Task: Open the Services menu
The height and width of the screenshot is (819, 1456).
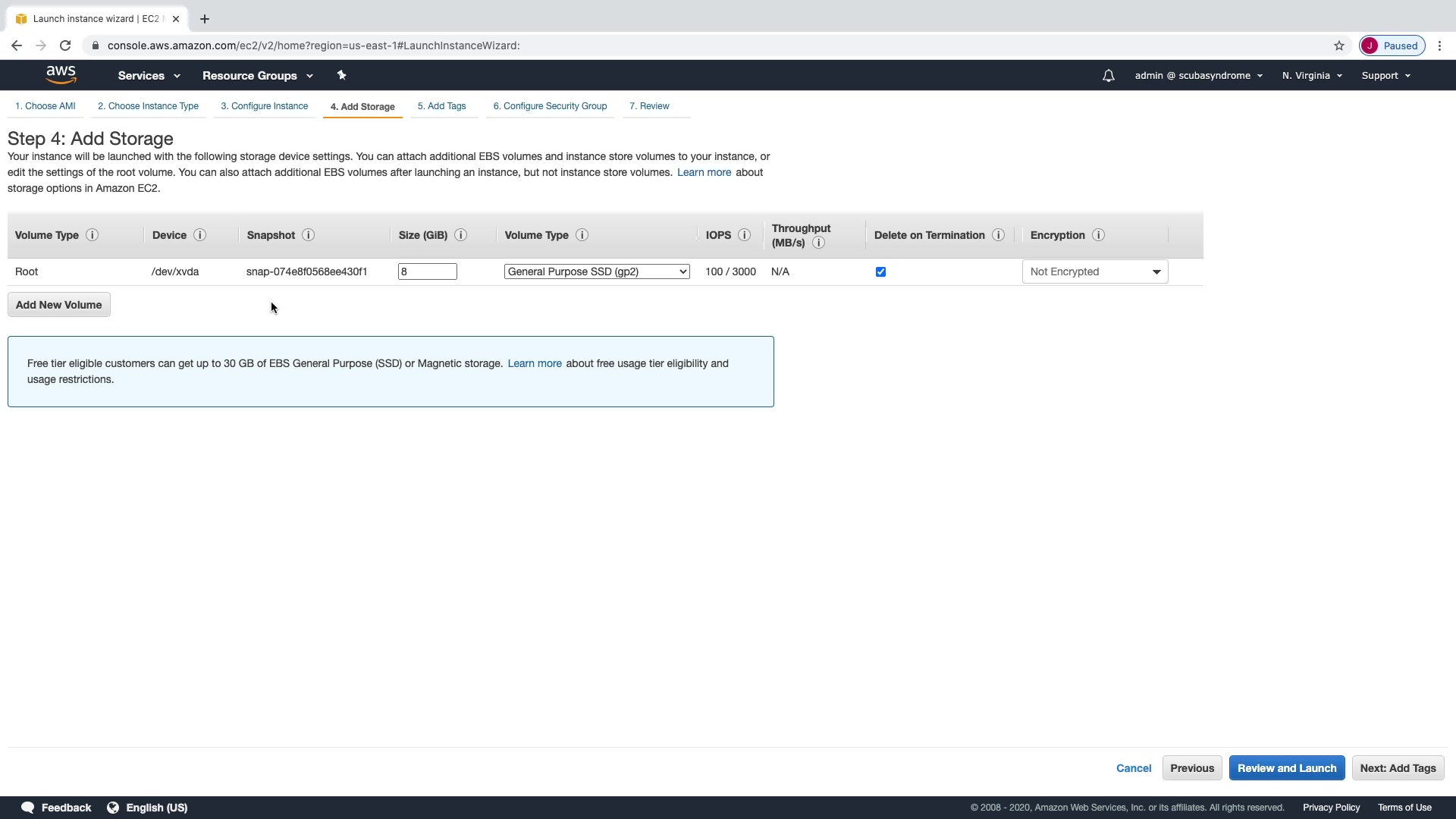Action: pyautogui.click(x=149, y=76)
